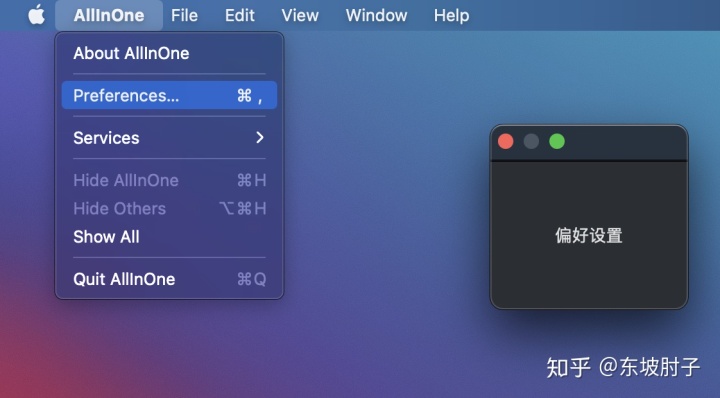Click the grey minimize button of preferences window
This screenshot has width=720, height=398.
(x=531, y=141)
